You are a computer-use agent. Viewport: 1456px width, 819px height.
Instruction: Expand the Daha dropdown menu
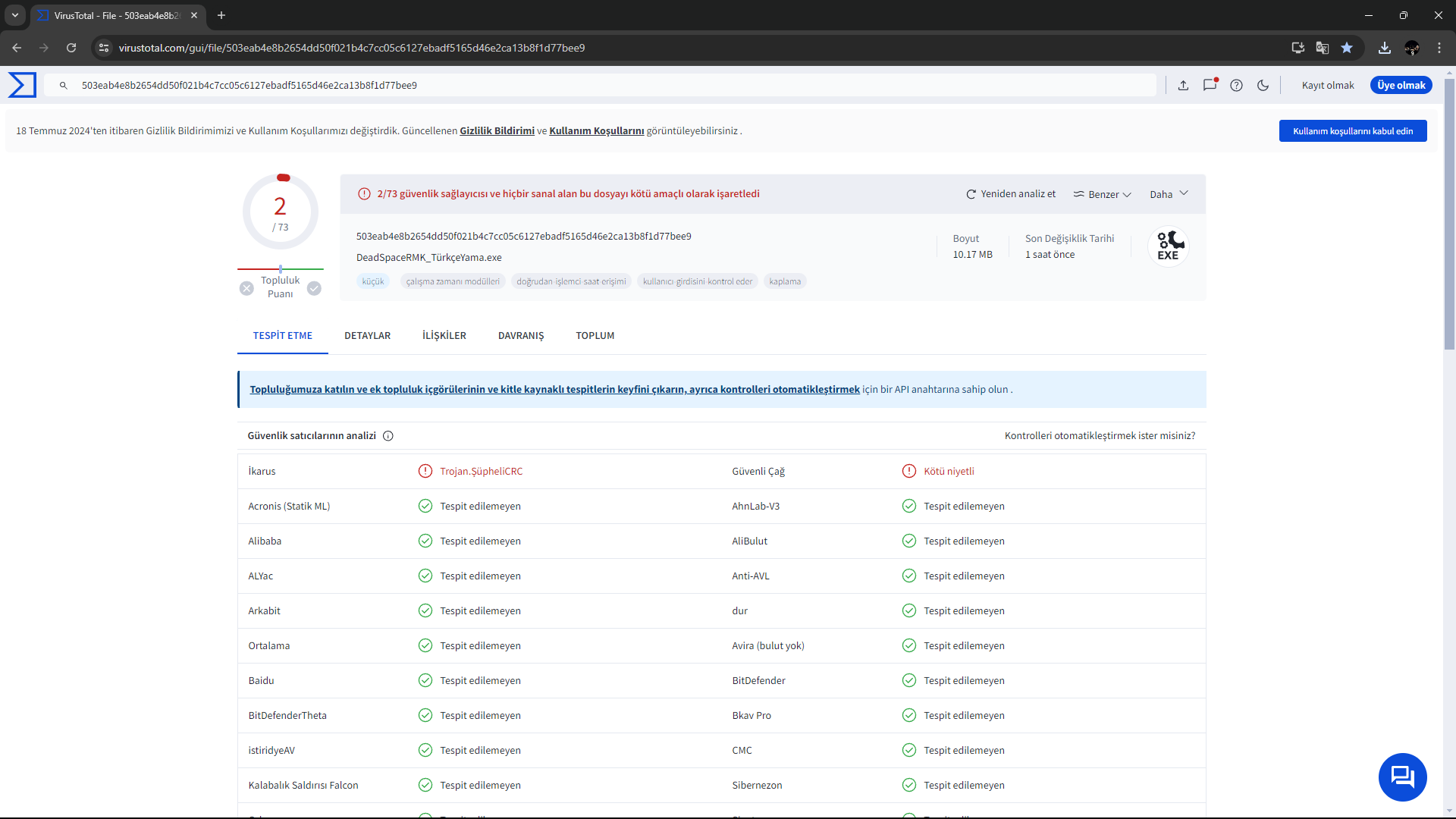(x=1169, y=194)
